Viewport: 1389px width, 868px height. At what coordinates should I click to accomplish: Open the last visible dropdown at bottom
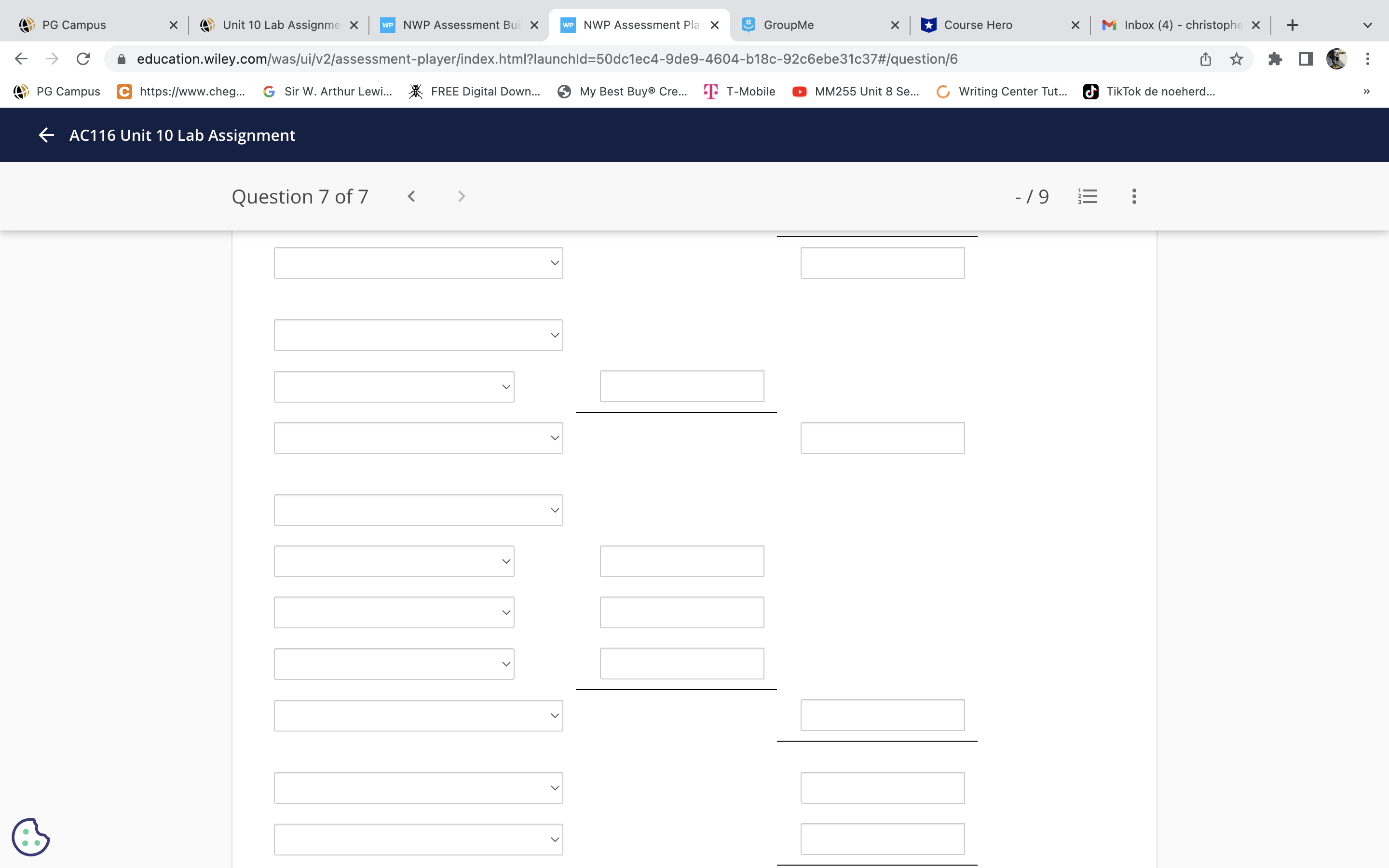click(418, 839)
